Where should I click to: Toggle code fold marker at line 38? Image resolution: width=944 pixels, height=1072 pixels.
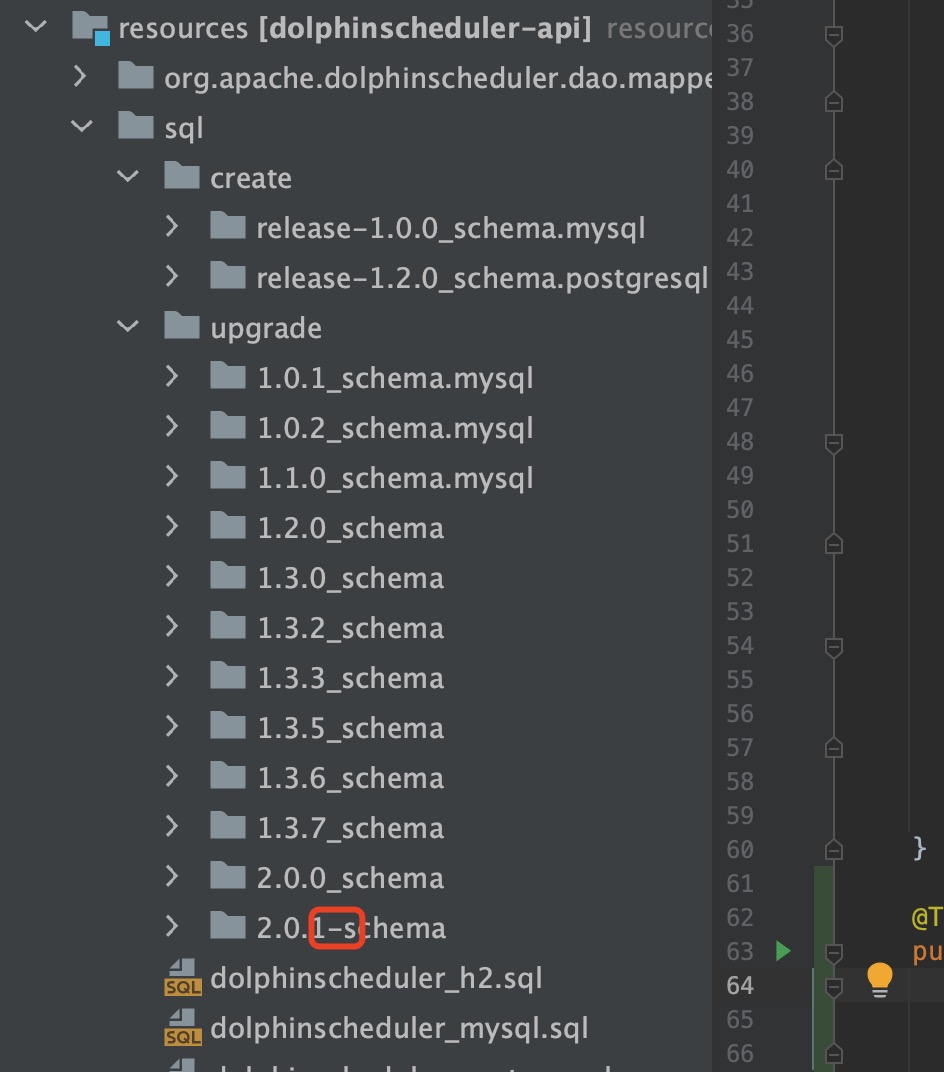833,102
